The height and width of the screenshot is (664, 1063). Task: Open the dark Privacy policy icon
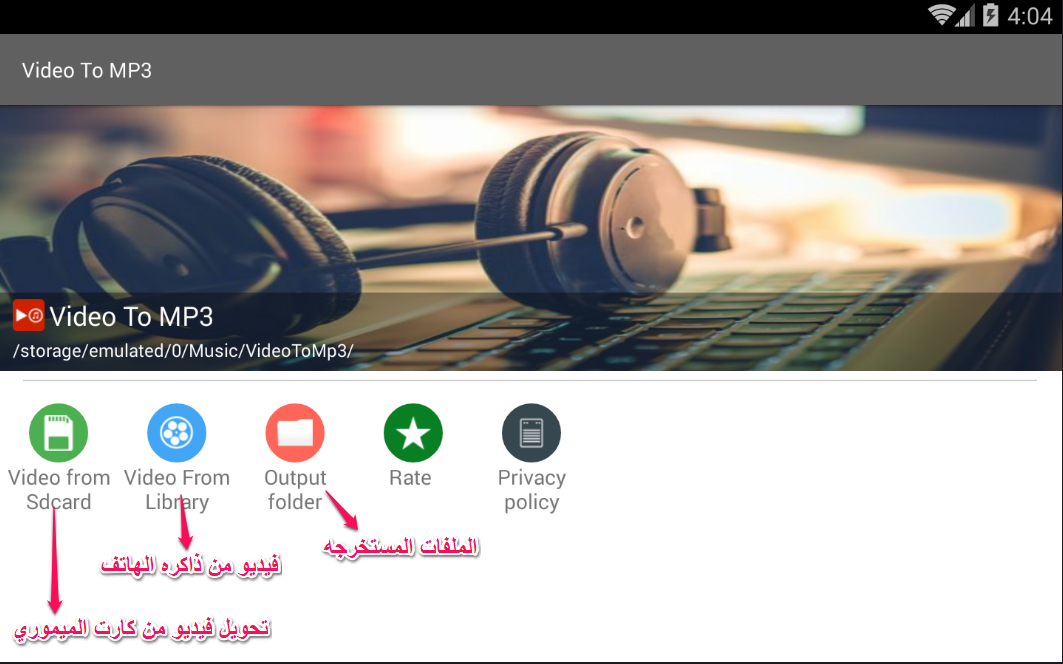point(532,433)
